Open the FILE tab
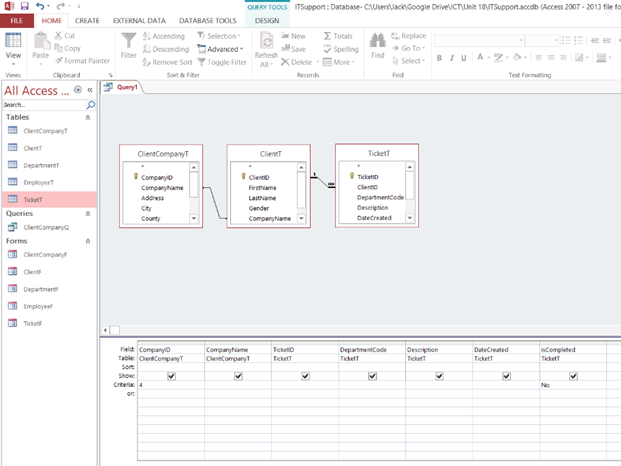The height and width of the screenshot is (466, 621). click(17, 21)
